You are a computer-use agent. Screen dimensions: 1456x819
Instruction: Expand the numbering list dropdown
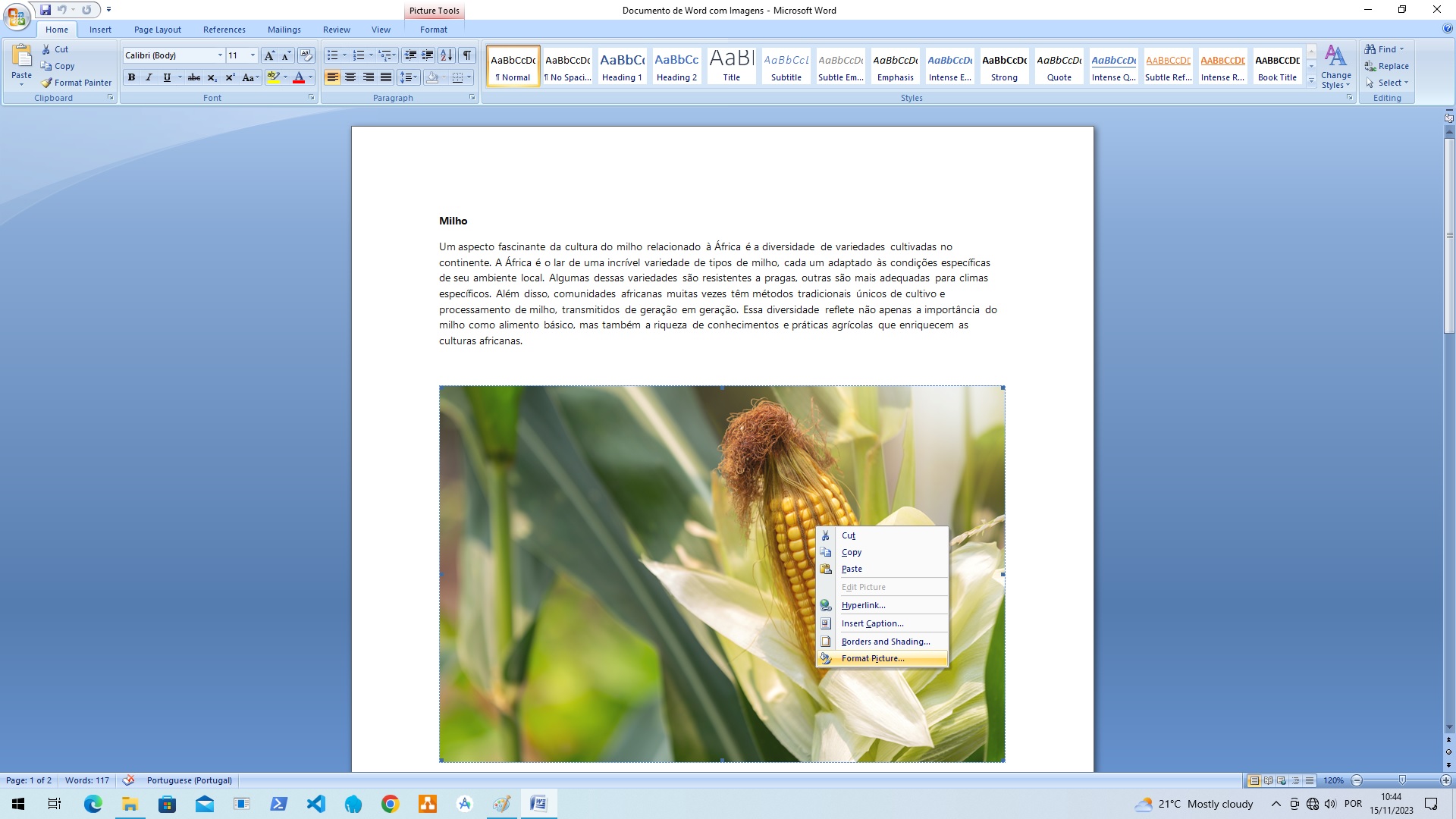pyautogui.click(x=371, y=55)
